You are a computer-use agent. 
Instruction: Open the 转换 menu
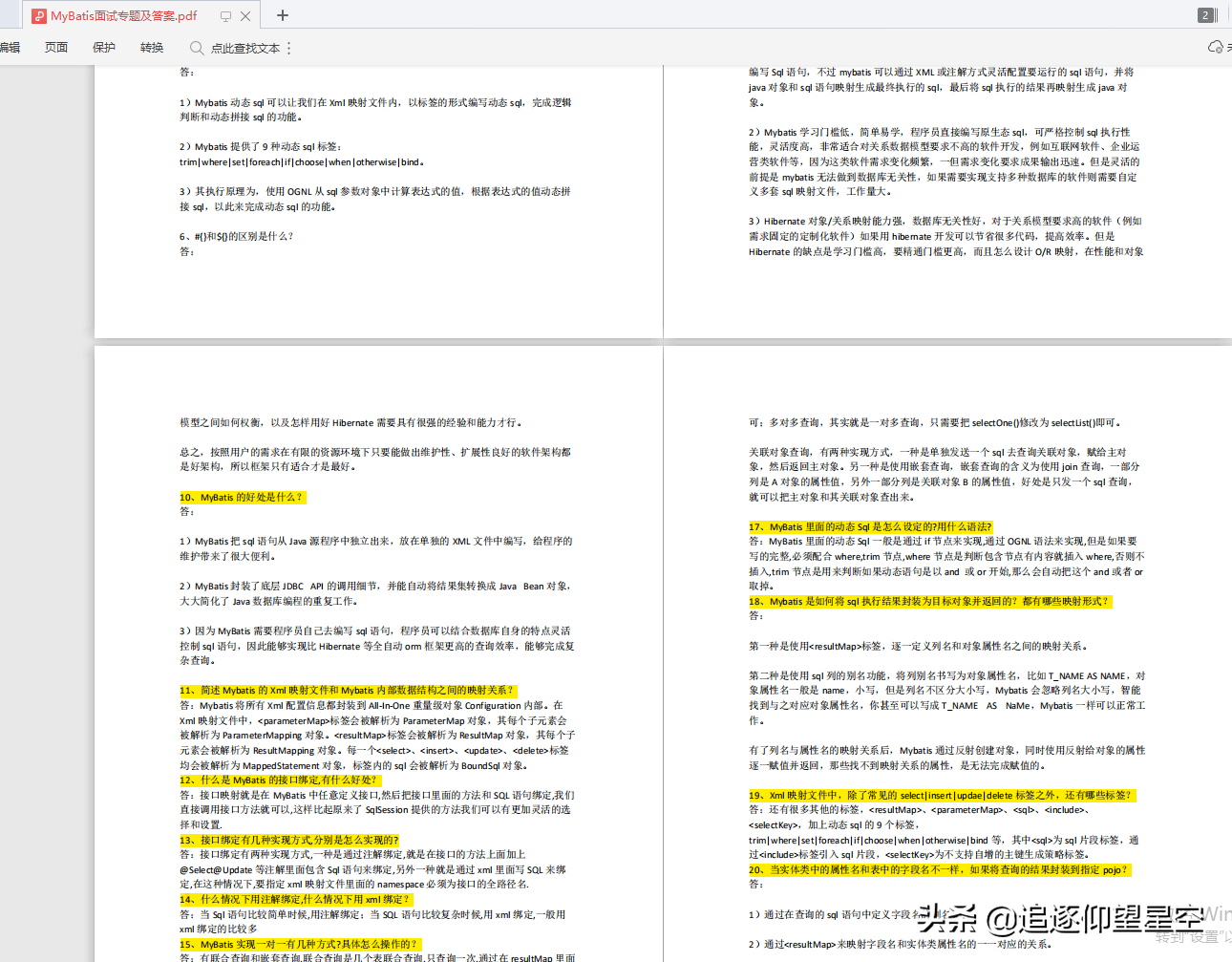click(x=152, y=48)
